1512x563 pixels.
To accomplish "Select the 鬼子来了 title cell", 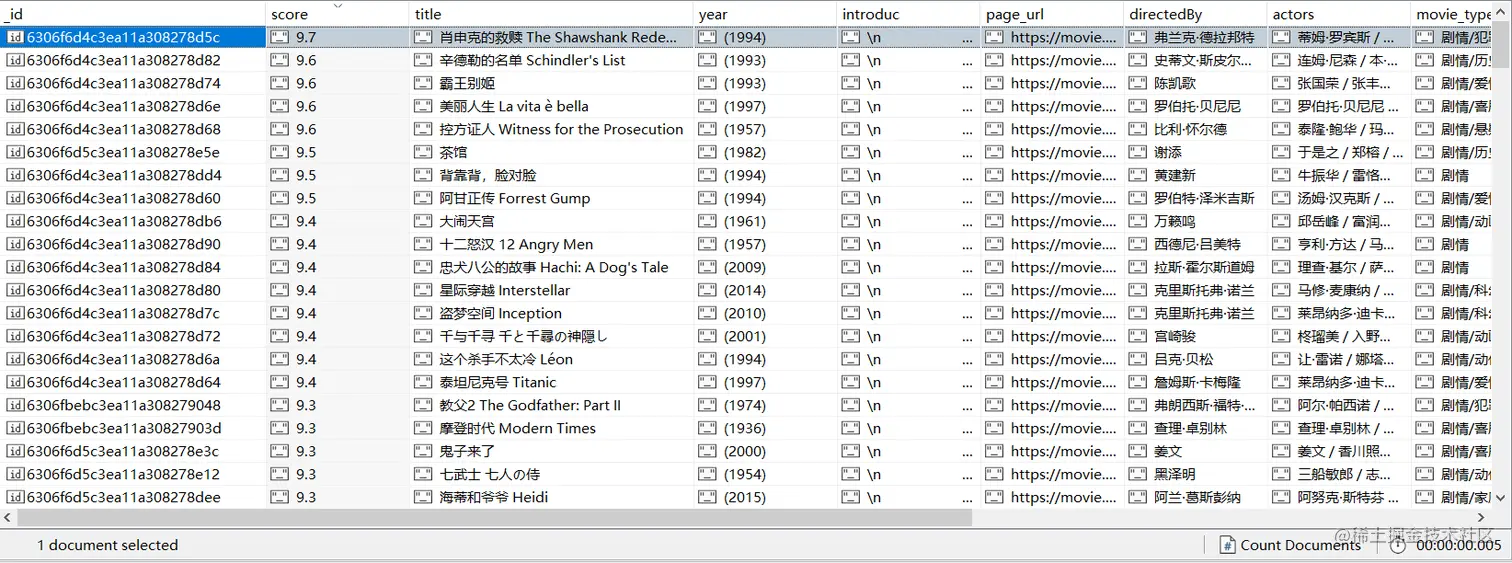I will [551, 451].
